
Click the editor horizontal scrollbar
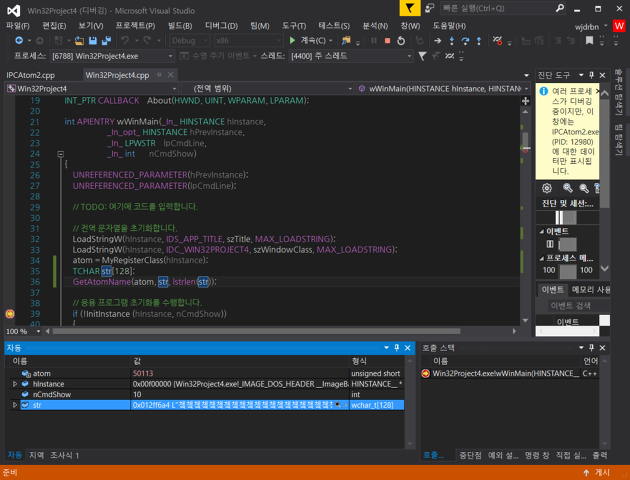pyautogui.click(x=256, y=331)
